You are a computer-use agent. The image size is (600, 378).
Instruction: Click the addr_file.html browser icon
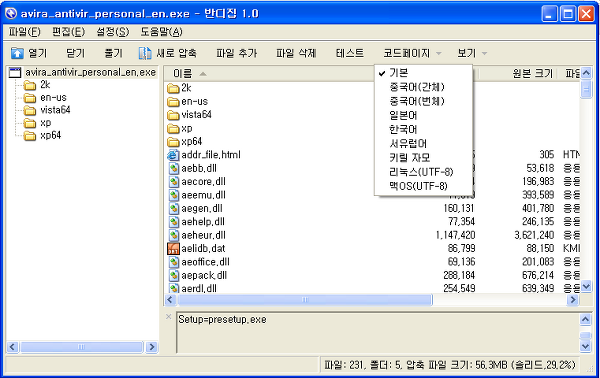[x=173, y=155]
